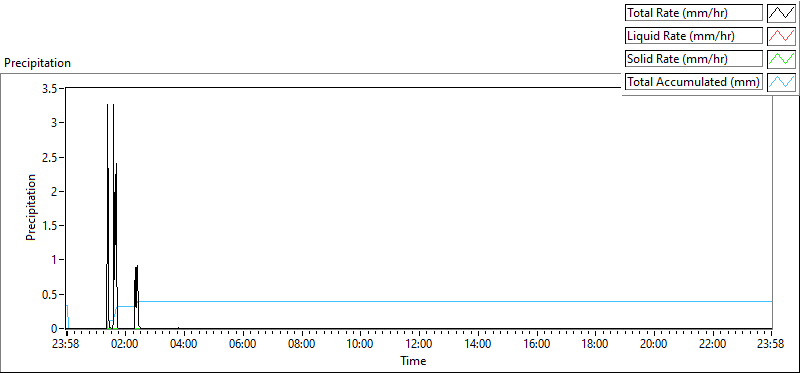The width and height of the screenshot is (800, 373).
Task: Click the 02:00 time axis marker
Action: click(x=126, y=343)
